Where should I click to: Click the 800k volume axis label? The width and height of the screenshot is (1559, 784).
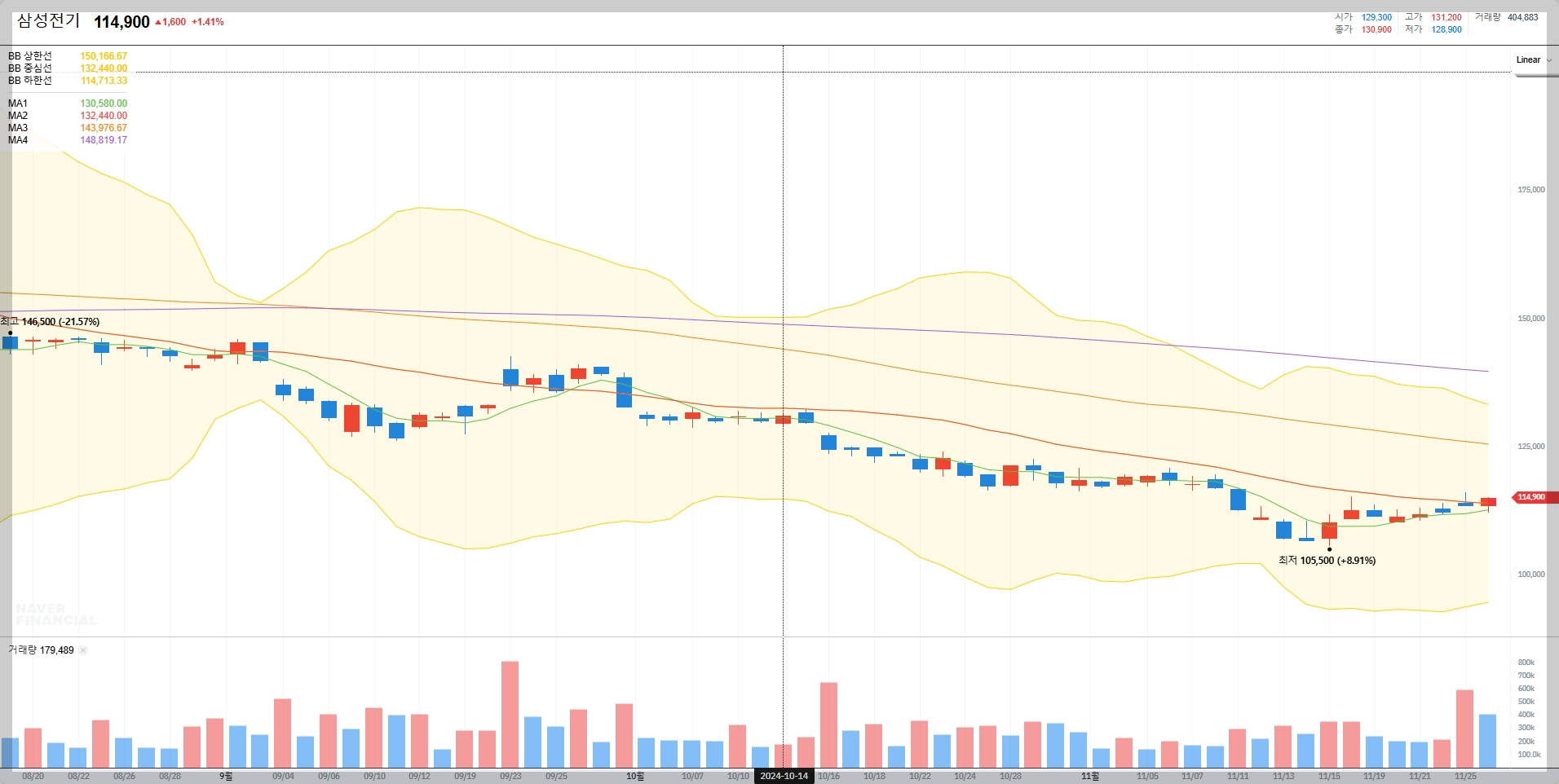point(1526,663)
